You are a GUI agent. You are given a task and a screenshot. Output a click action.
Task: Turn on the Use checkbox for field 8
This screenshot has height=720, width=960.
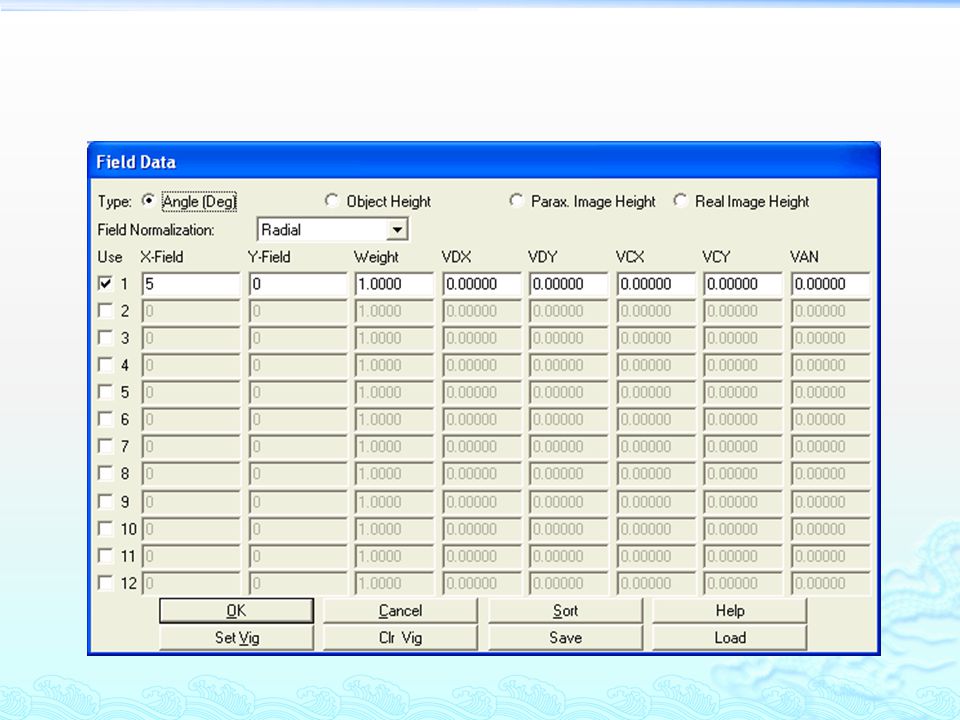(x=105, y=473)
